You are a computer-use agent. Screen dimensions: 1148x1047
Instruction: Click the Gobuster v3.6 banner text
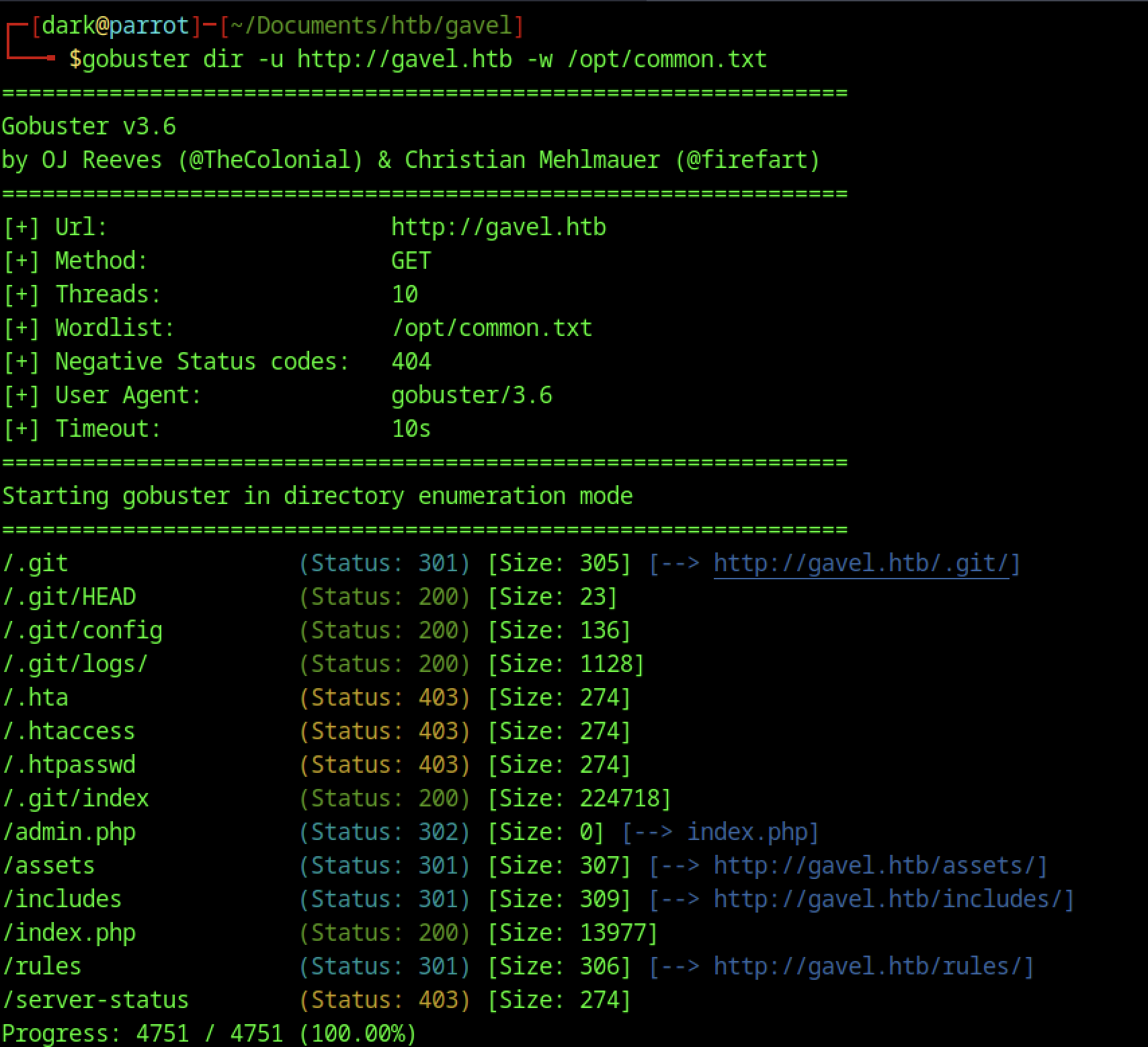(89, 126)
